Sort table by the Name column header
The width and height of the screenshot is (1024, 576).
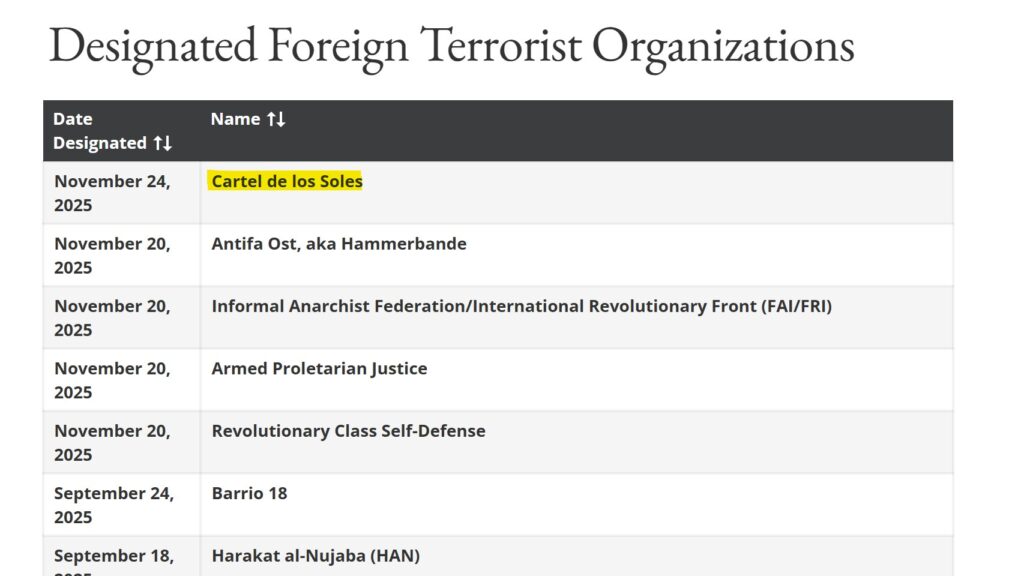click(x=235, y=119)
